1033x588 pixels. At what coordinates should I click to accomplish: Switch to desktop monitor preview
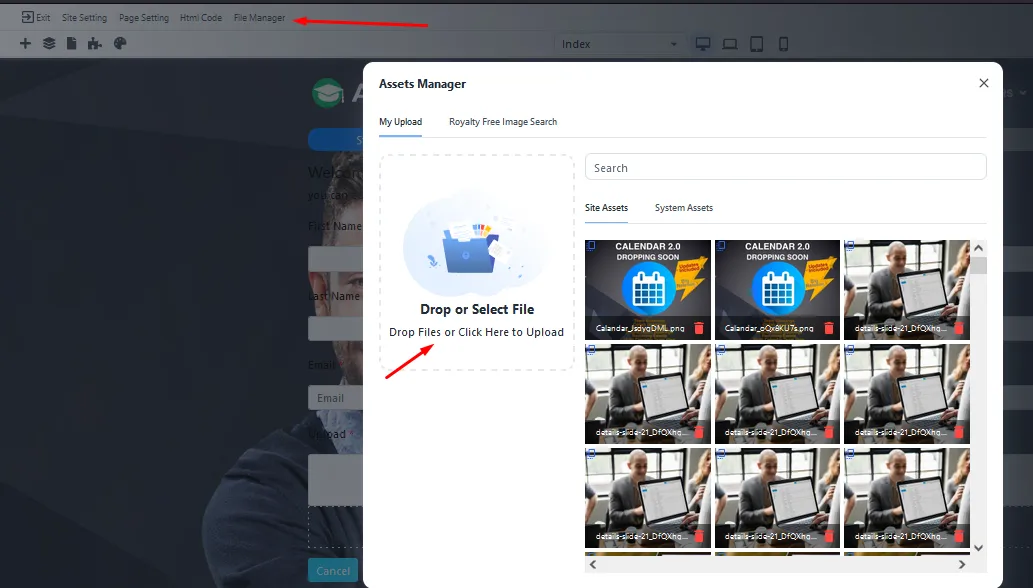pyautogui.click(x=703, y=44)
